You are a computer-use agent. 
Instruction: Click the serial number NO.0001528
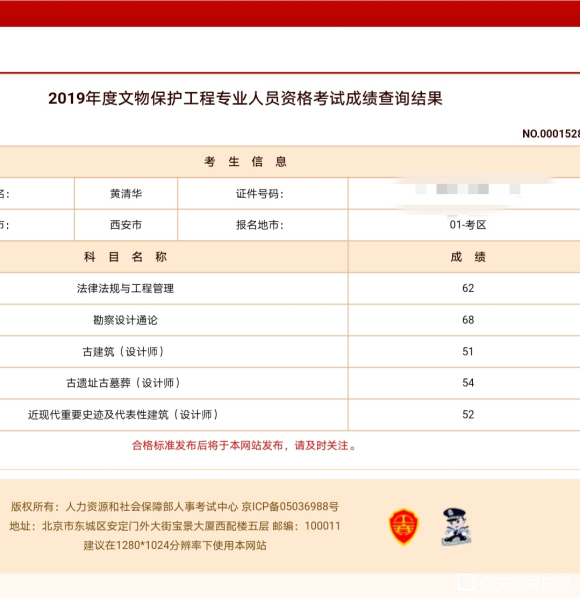551,133
